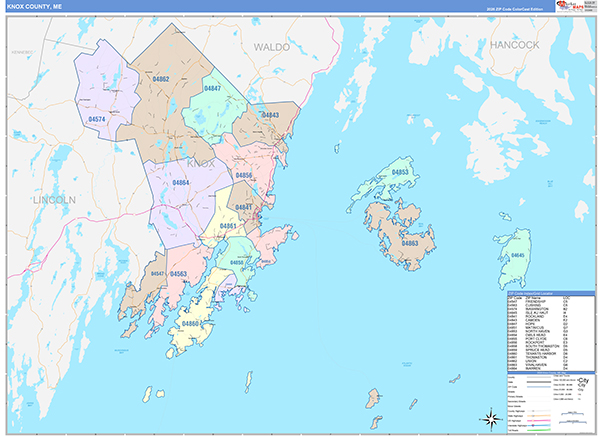This screenshot has height=436, width=600.
Task: Select the NORTH HAVEN row in the index
Action: pos(538,331)
